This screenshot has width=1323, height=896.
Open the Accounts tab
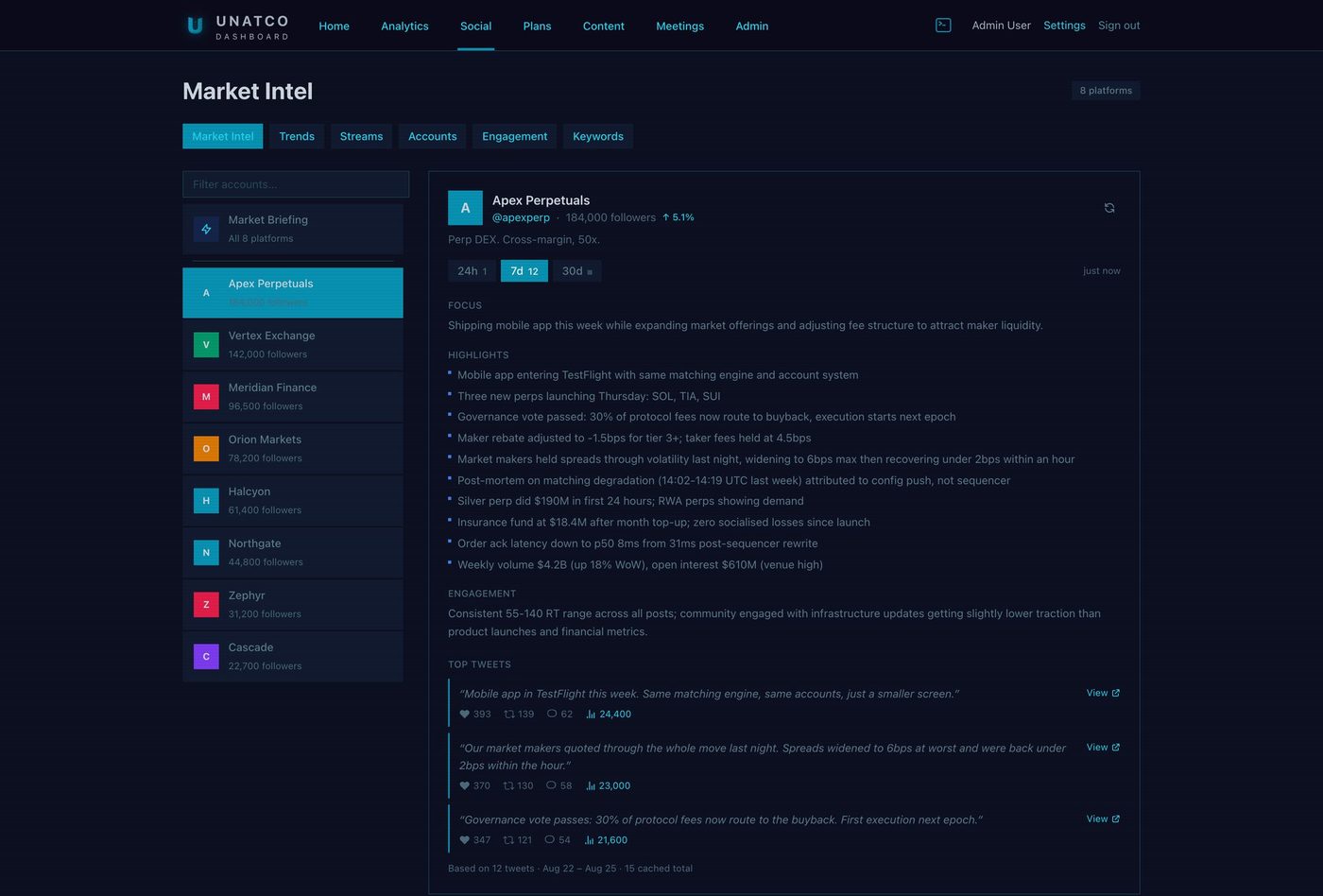(x=433, y=136)
